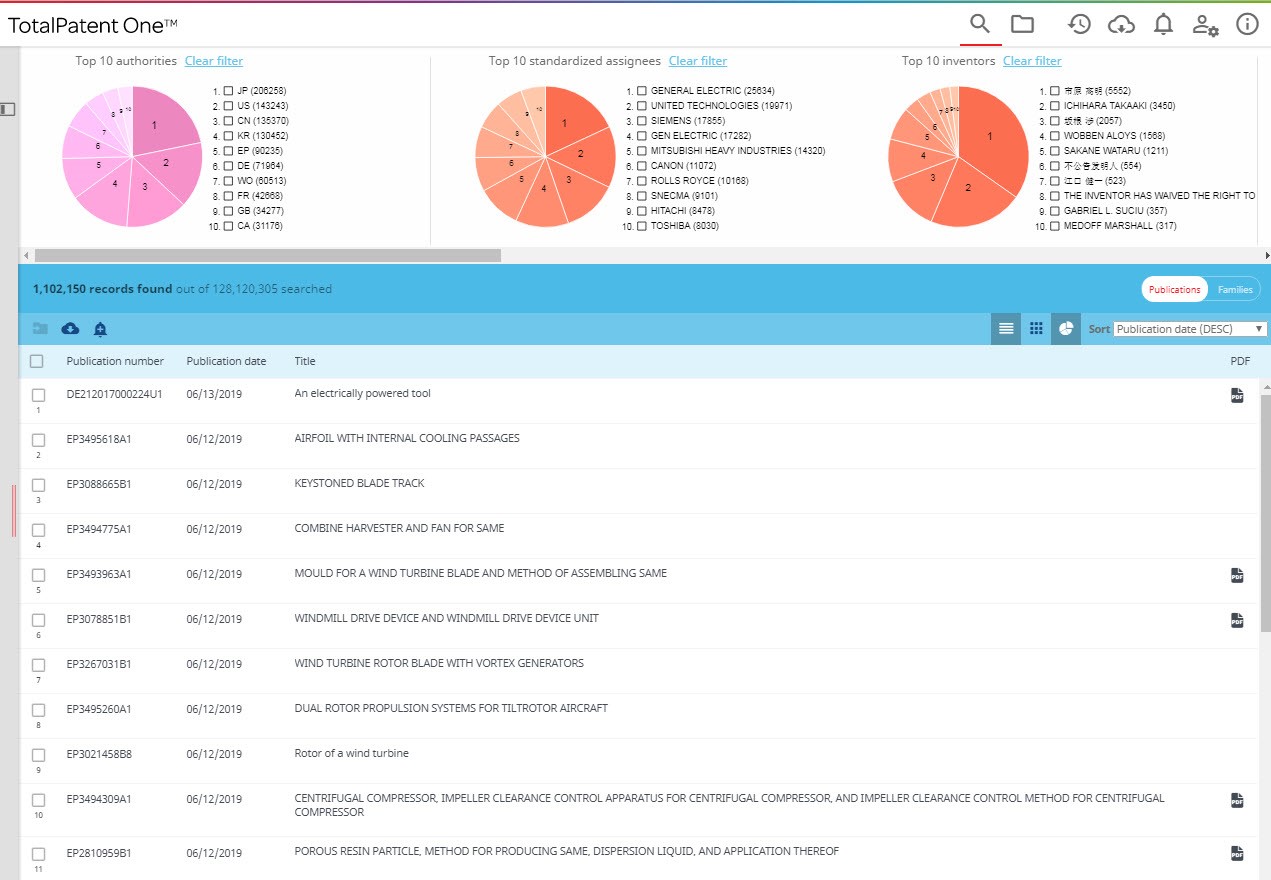Open the search history clock icon
Viewport: 1271px width, 880px height.
[1079, 25]
